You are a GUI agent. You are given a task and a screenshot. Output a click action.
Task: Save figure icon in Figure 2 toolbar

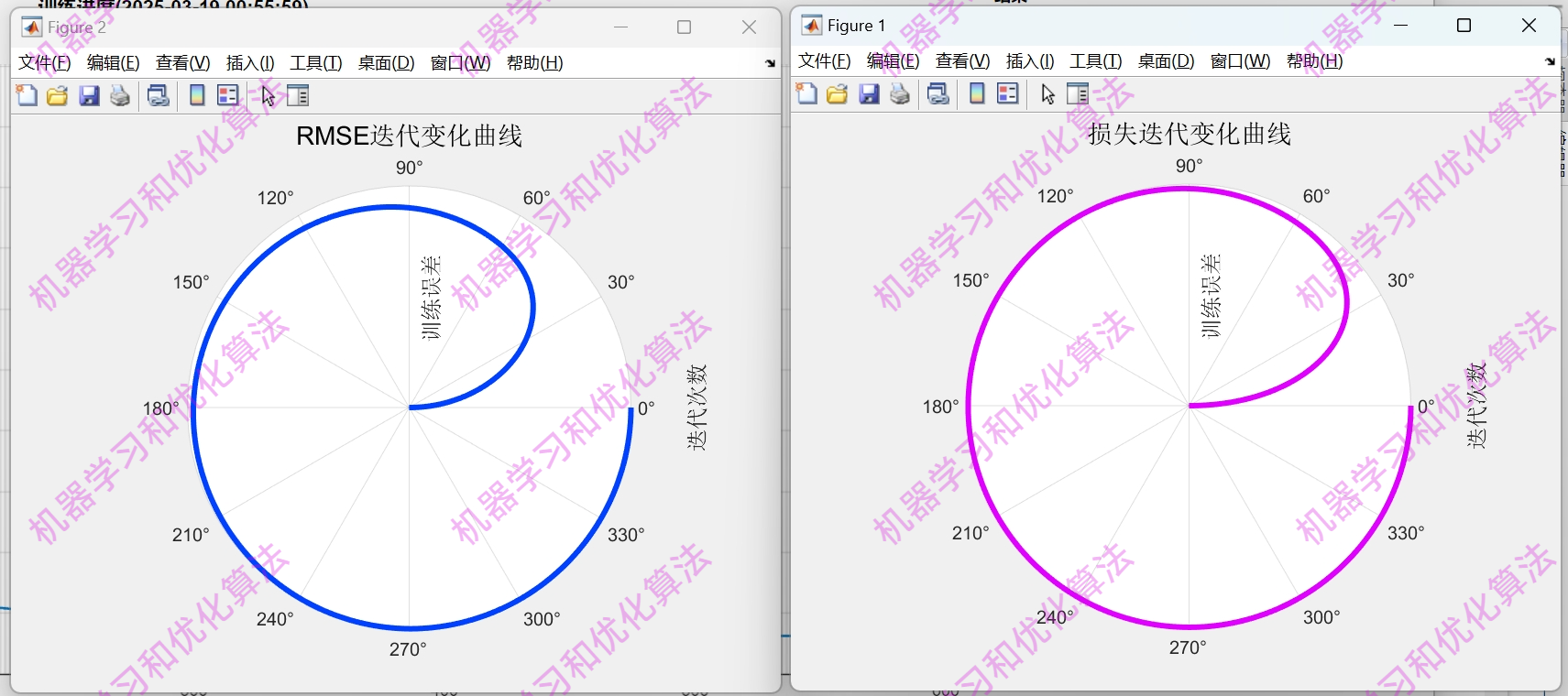coord(89,95)
